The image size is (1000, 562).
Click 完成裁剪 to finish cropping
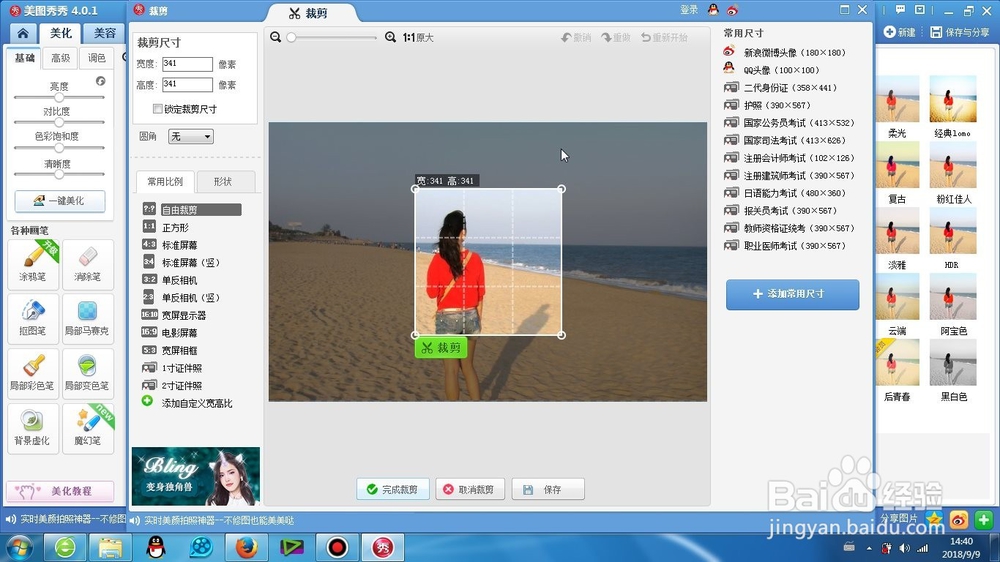pos(392,489)
